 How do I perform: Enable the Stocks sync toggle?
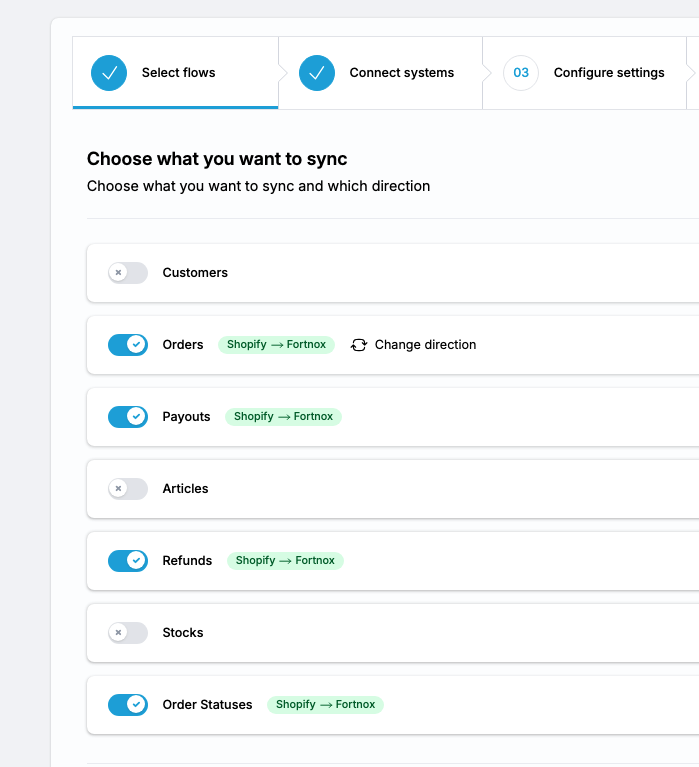click(x=128, y=632)
